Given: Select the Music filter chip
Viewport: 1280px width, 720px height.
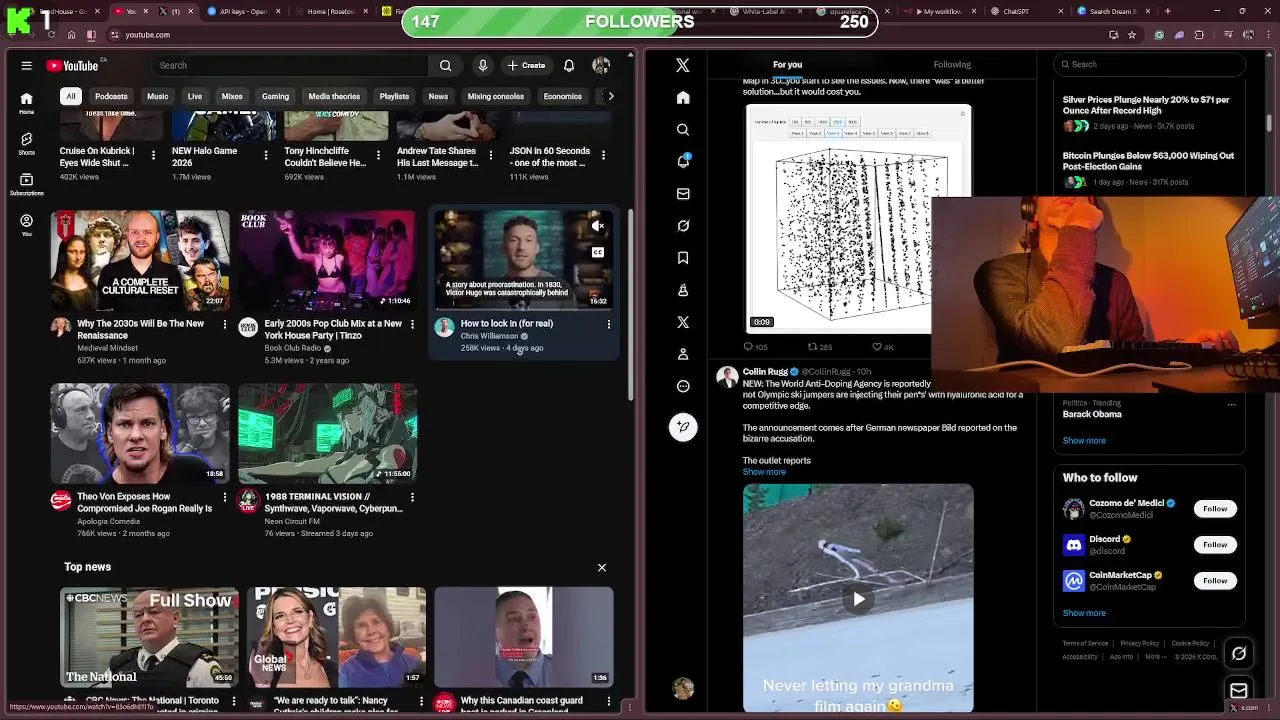Looking at the screenshot, I should pos(158,96).
